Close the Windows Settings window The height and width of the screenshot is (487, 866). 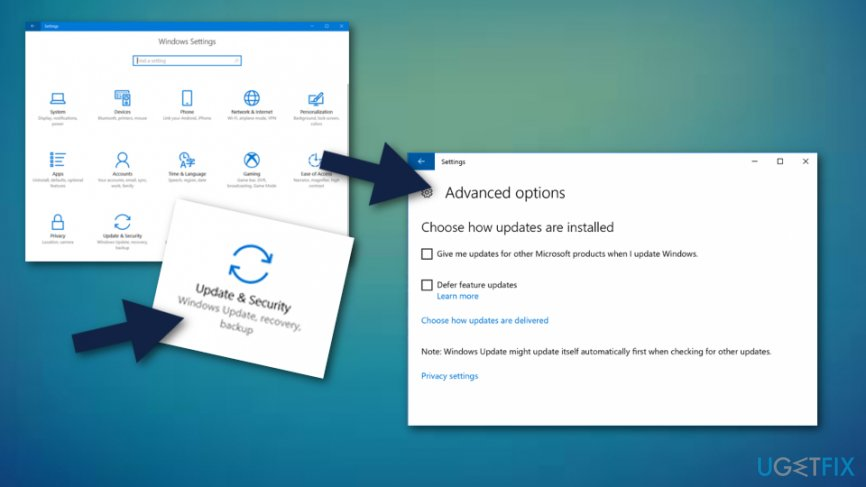[341, 26]
